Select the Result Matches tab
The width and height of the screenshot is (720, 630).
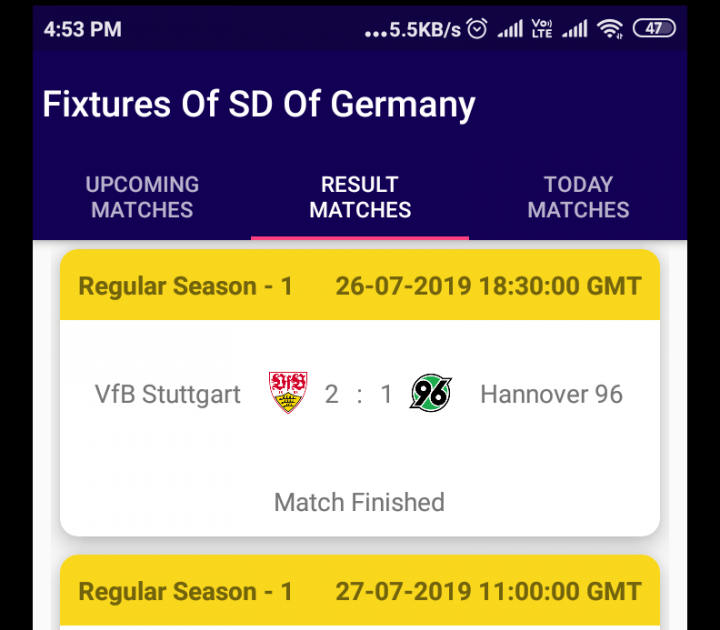coord(360,197)
